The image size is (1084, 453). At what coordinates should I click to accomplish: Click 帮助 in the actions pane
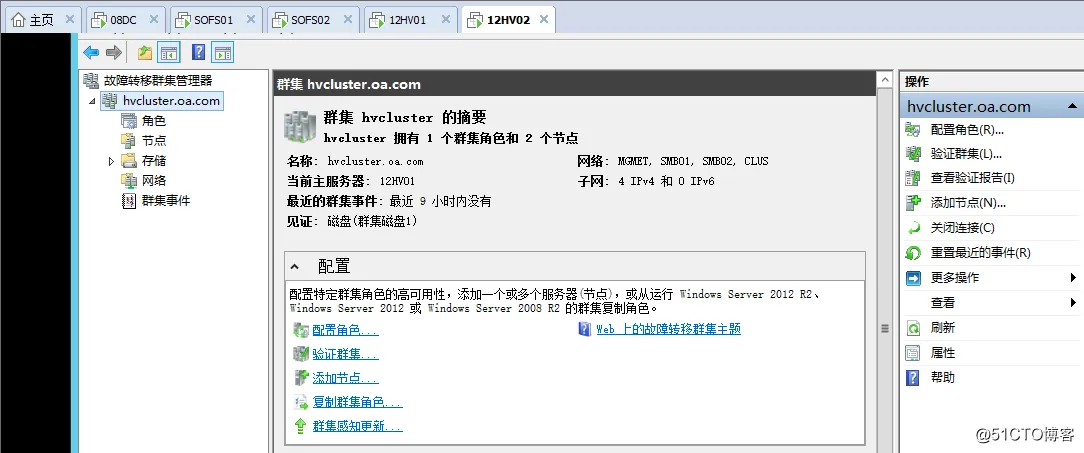tap(943, 378)
